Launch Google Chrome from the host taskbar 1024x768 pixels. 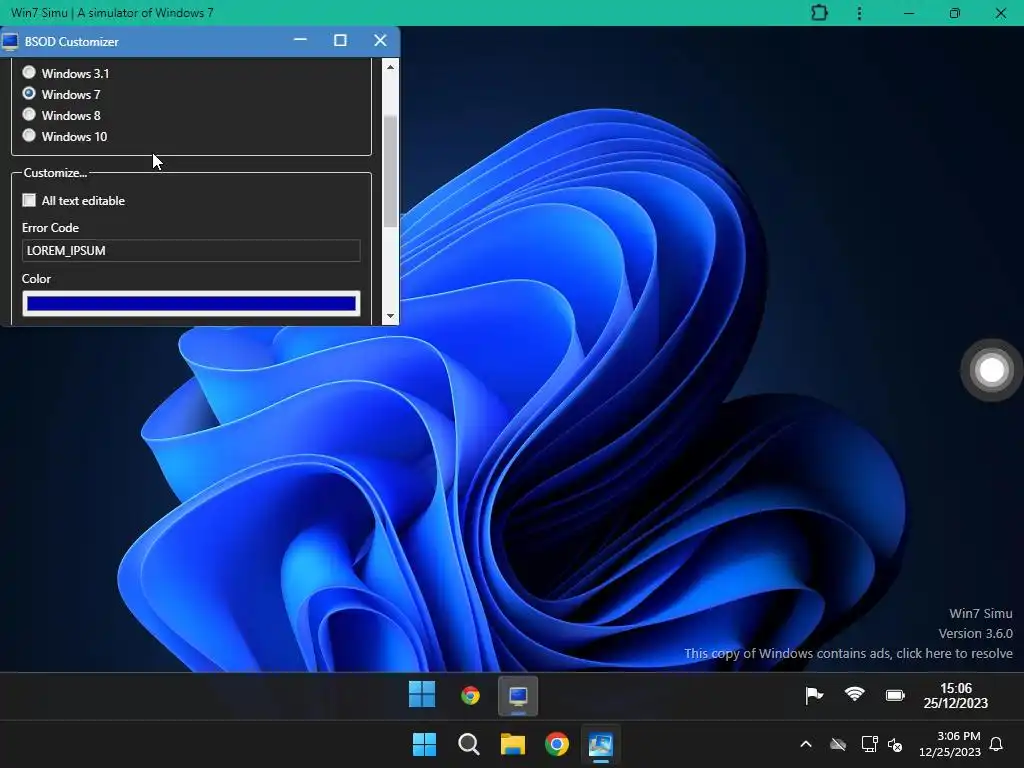pyautogui.click(x=556, y=744)
